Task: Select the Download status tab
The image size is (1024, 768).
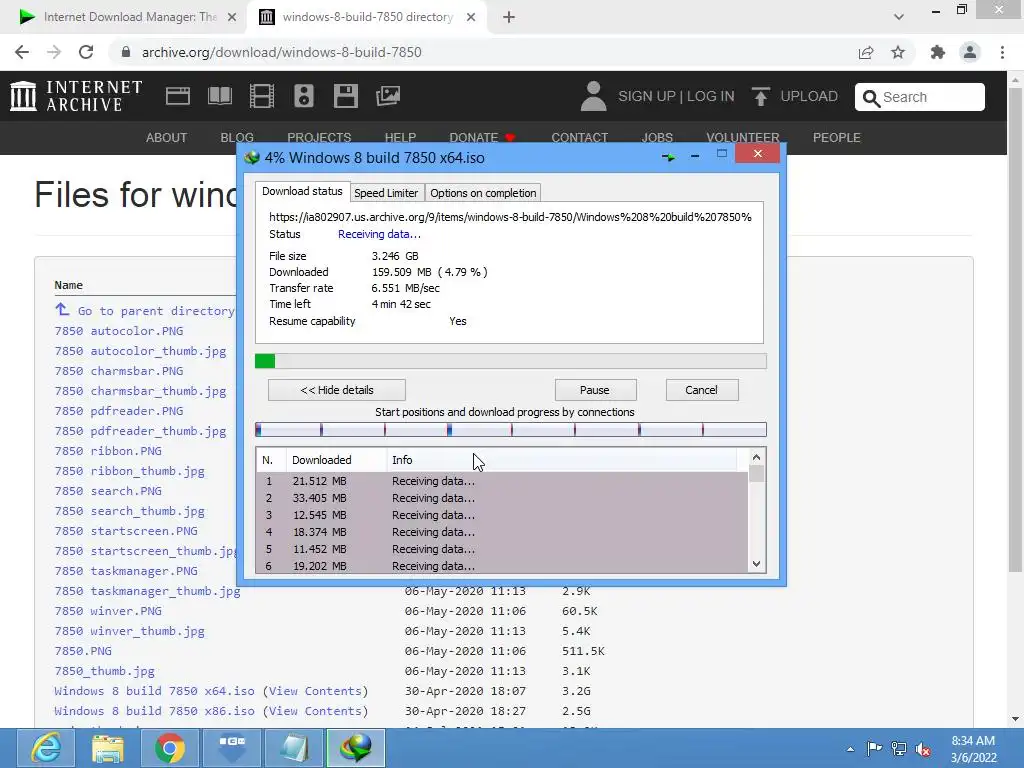Action: pos(302,191)
